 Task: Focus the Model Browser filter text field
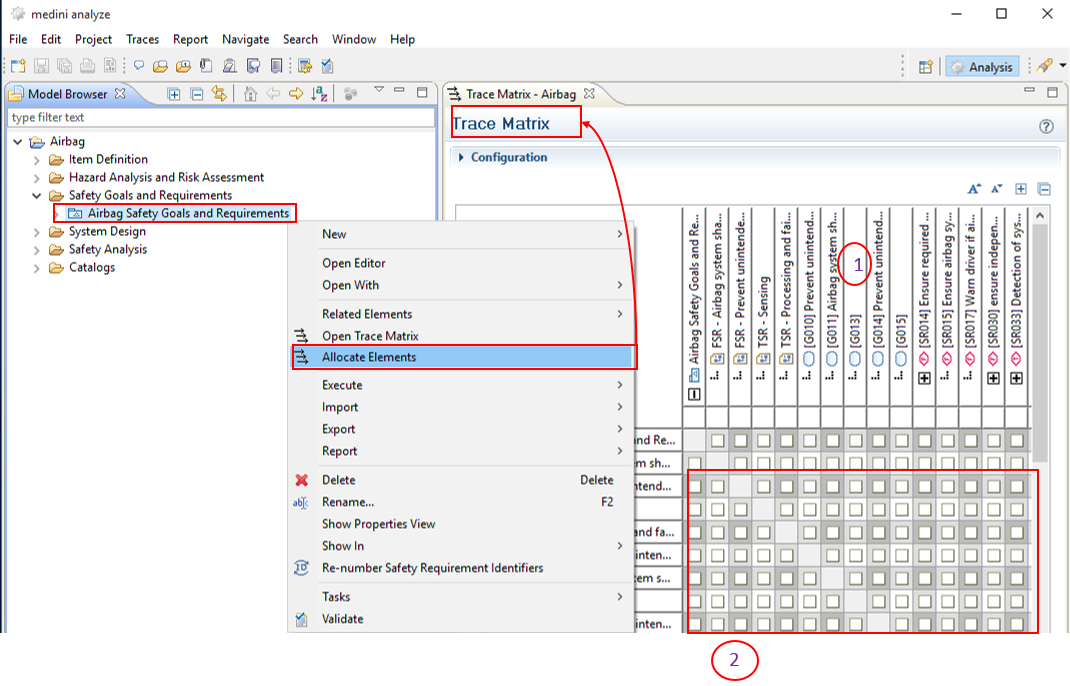click(x=220, y=117)
